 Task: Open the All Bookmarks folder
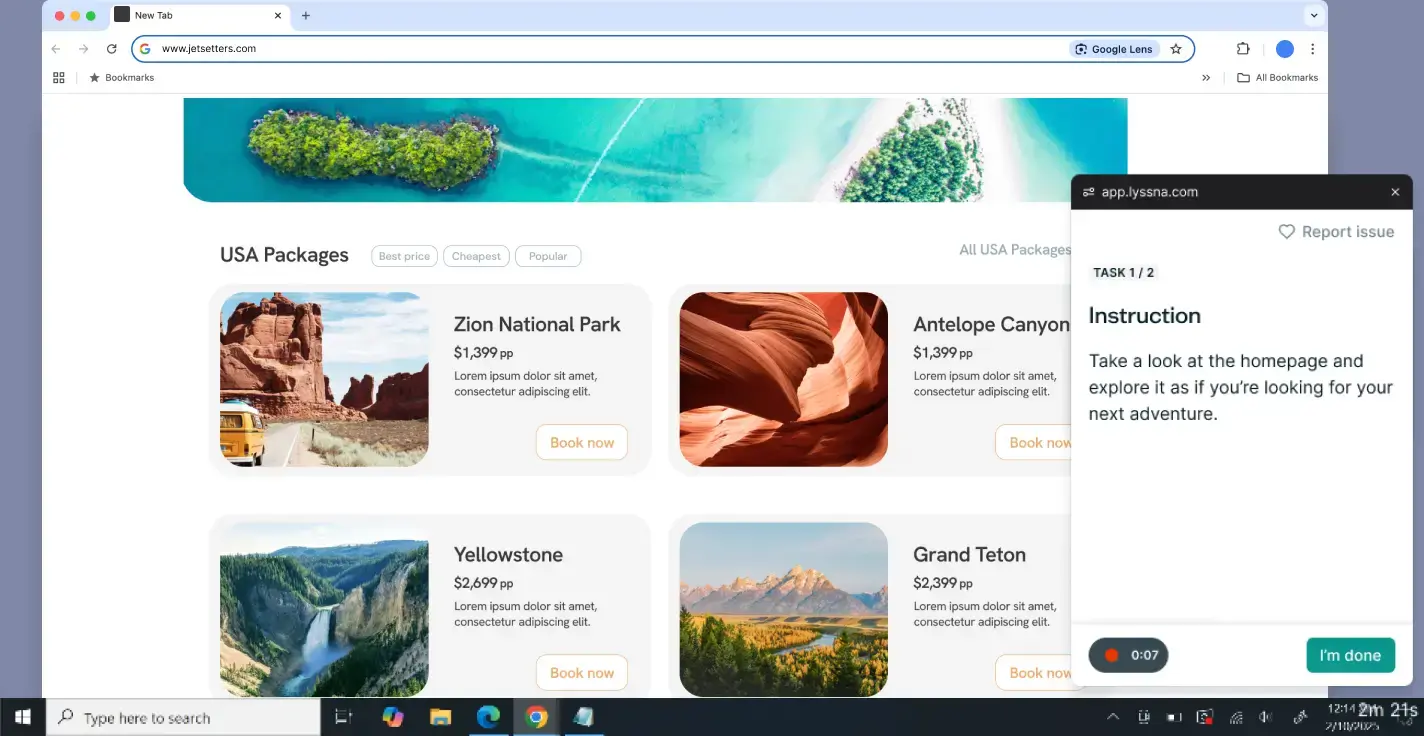(1277, 77)
